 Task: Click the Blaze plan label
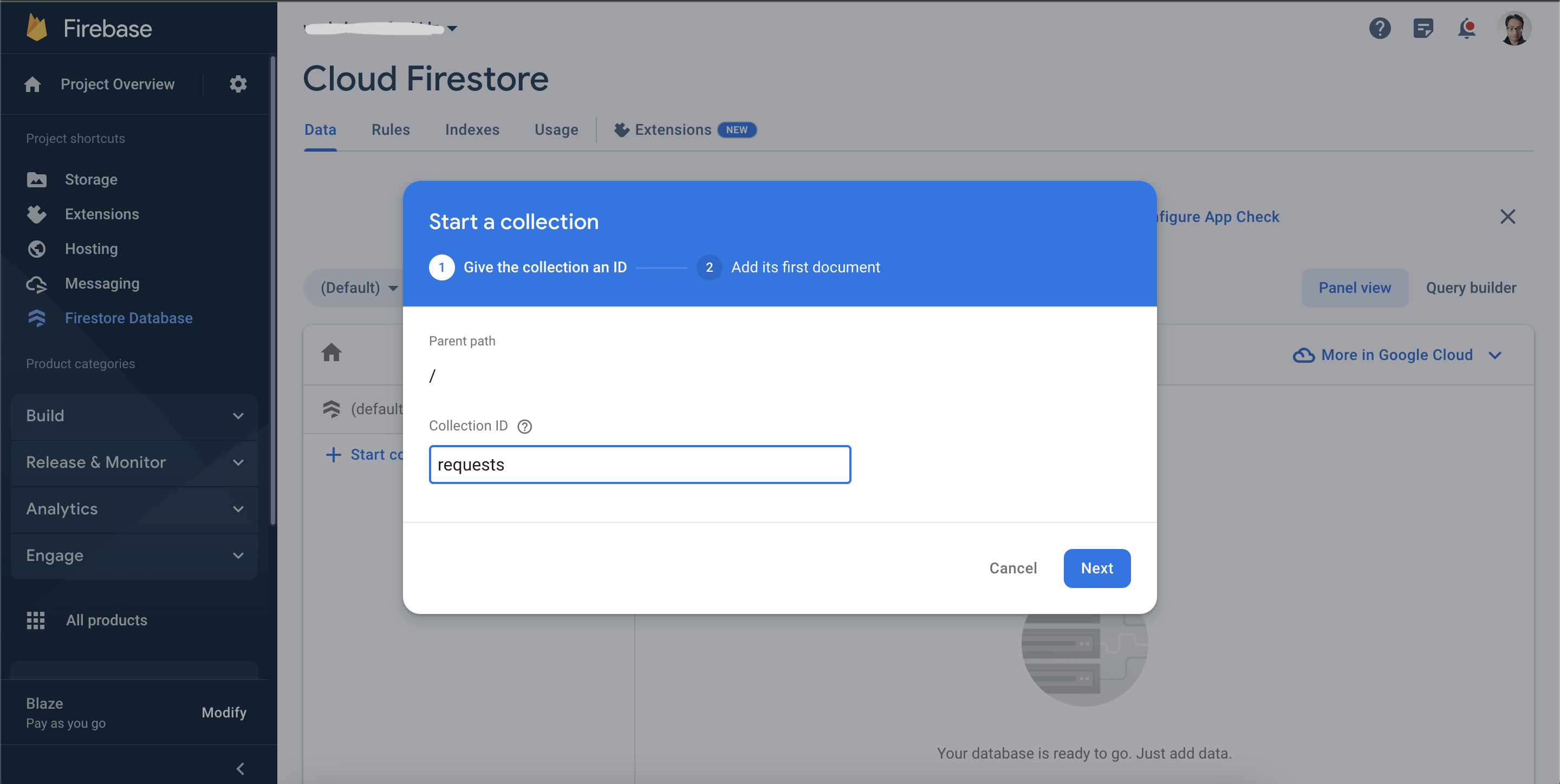coord(44,703)
